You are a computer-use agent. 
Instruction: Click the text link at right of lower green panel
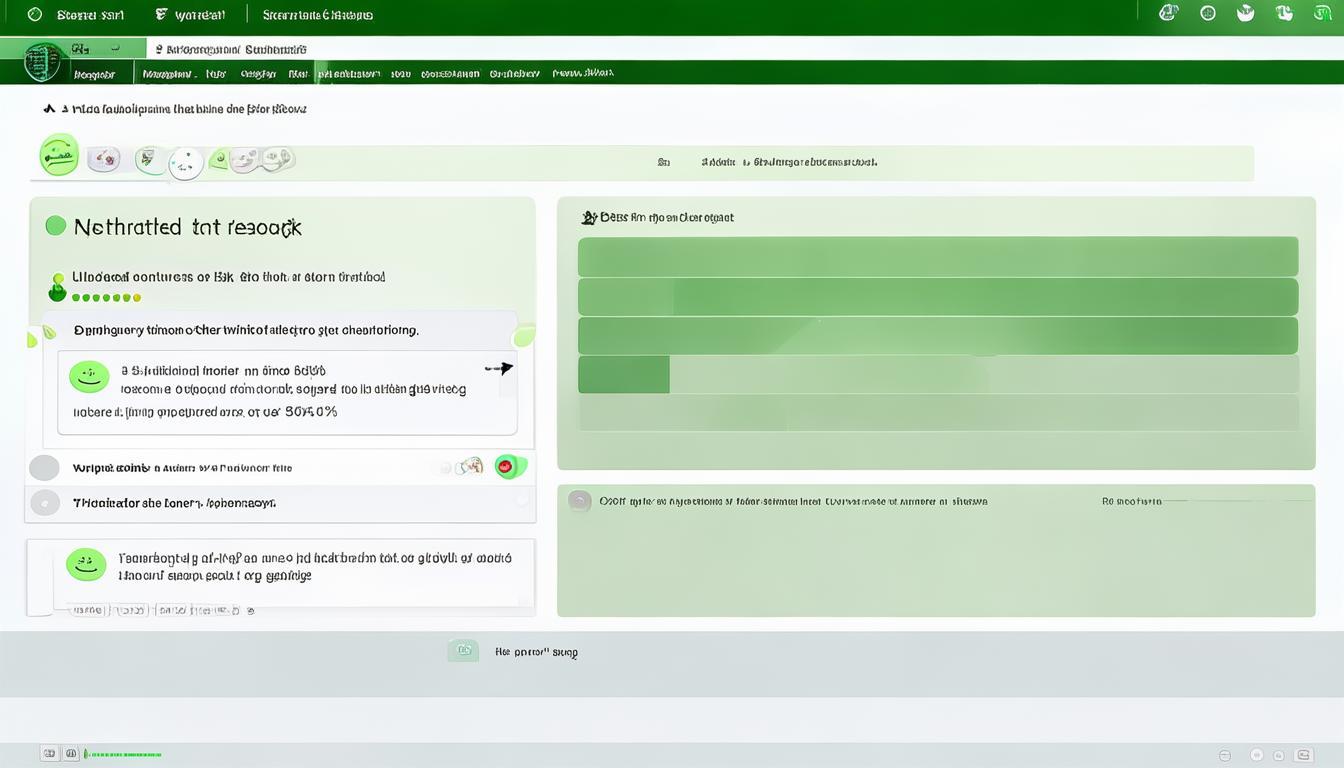pos(1131,501)
